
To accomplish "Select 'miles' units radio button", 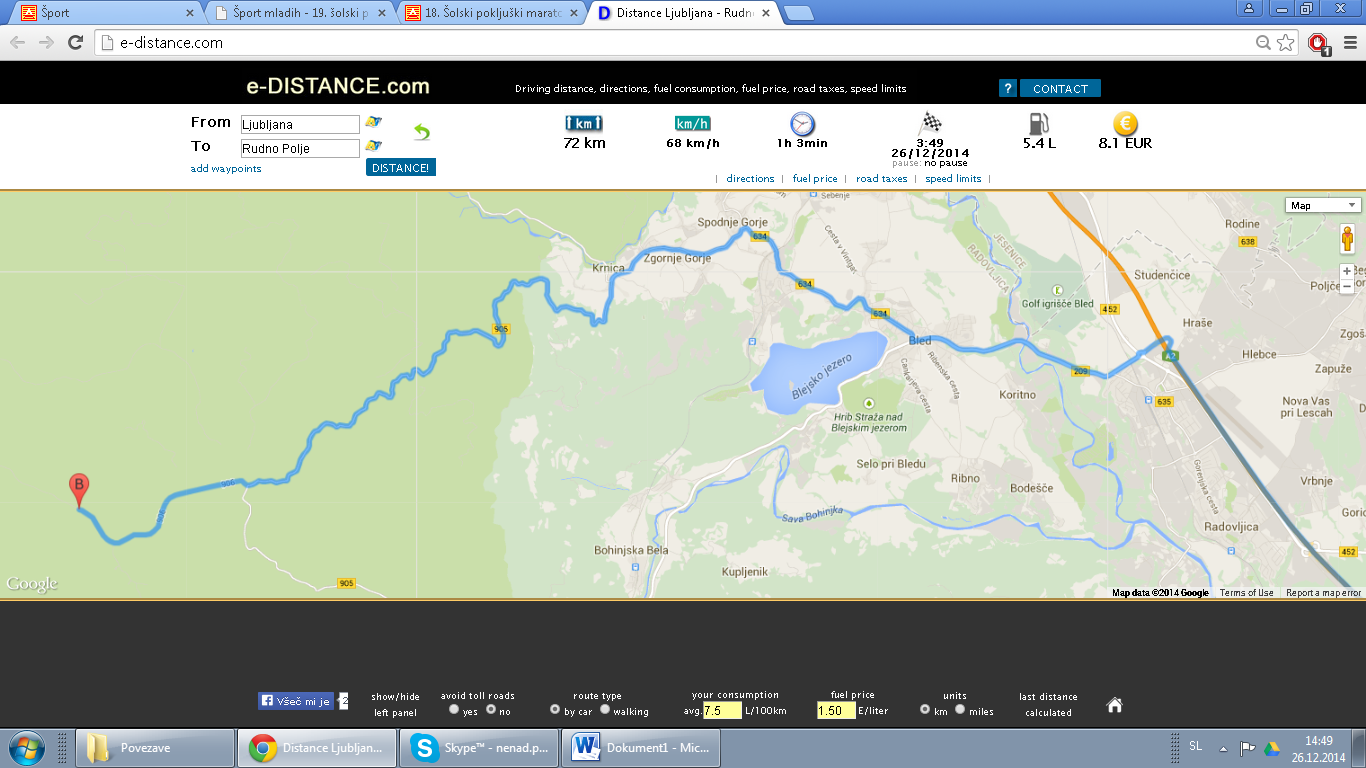I will [960, 710].
